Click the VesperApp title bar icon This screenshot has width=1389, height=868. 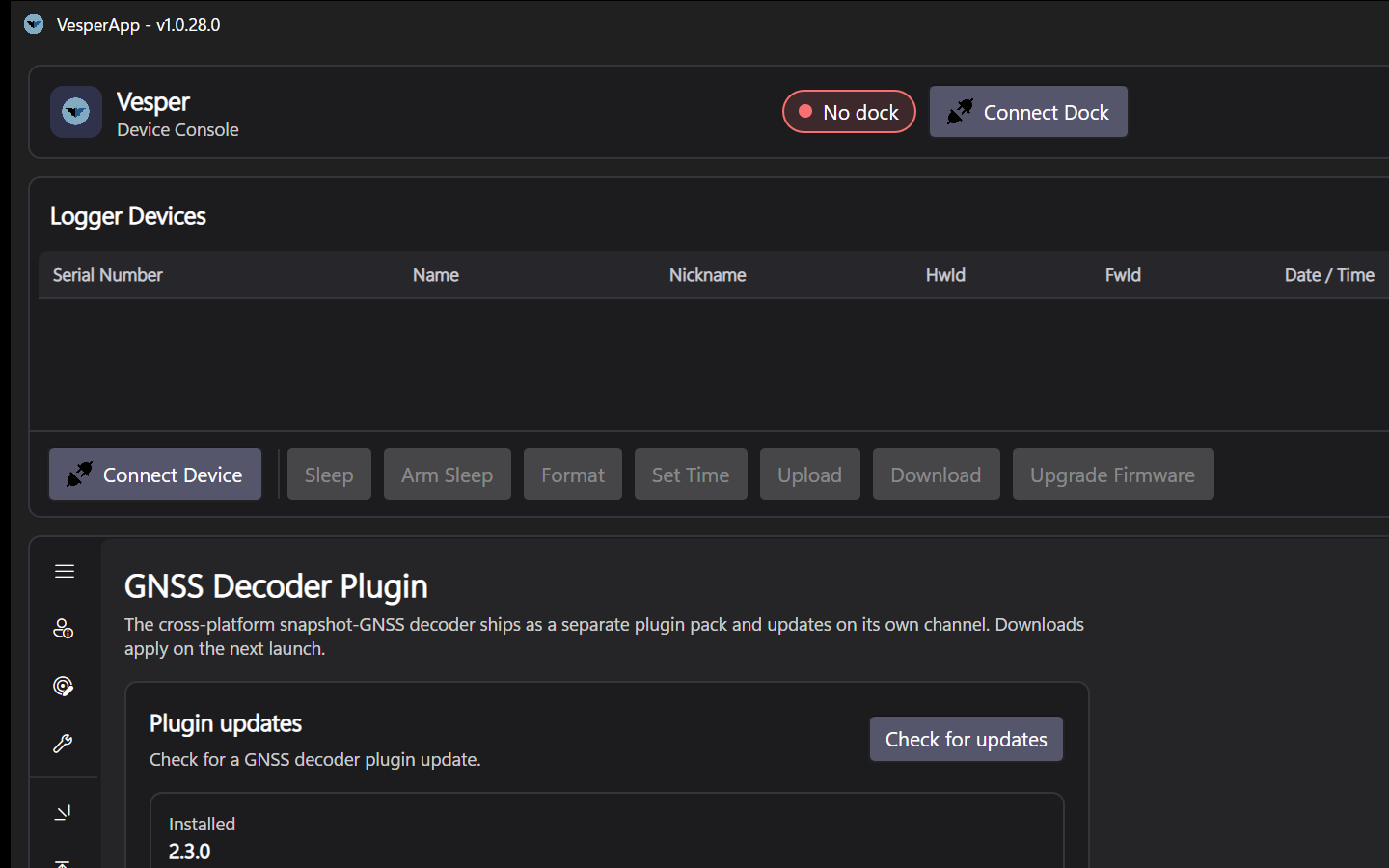[x=34, y=24]
